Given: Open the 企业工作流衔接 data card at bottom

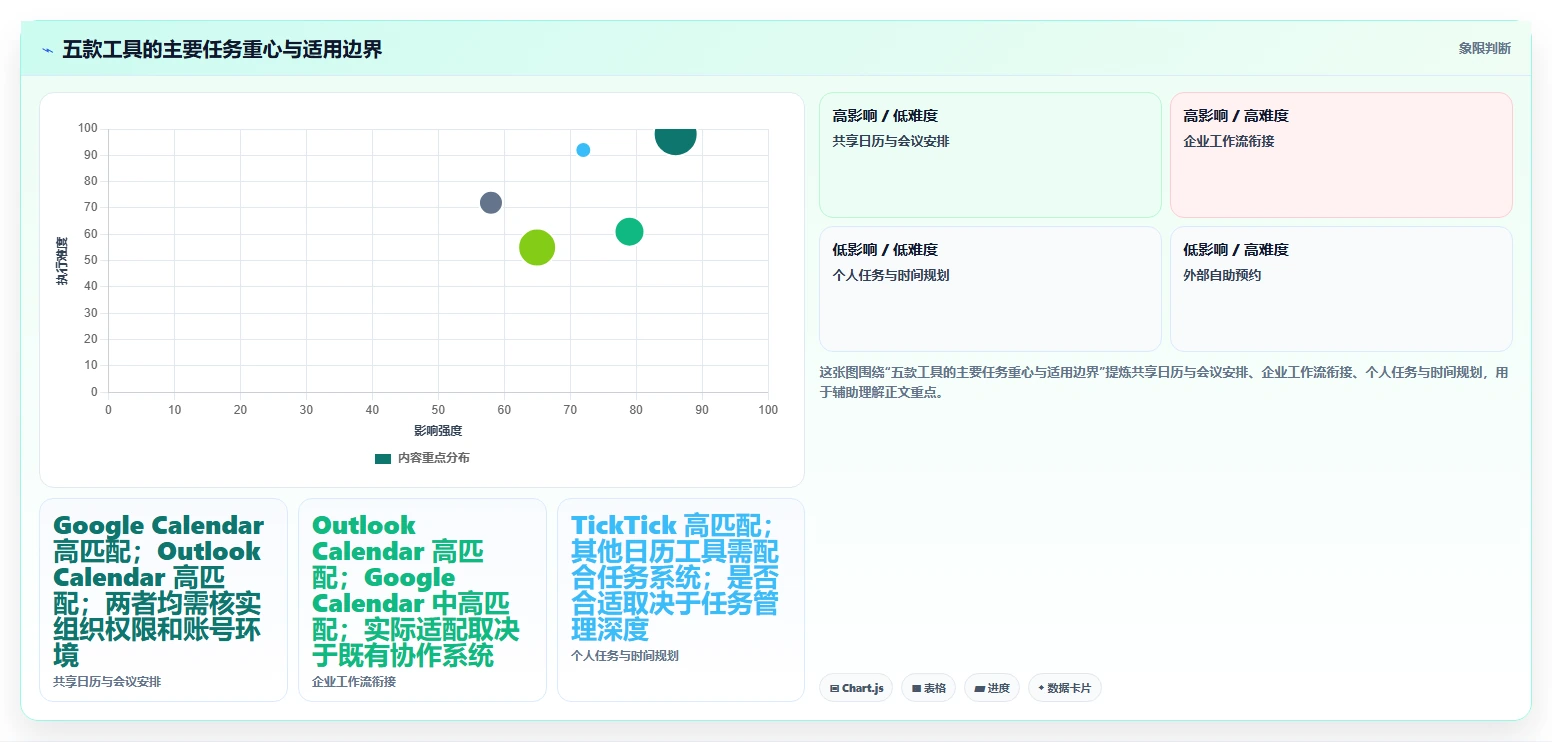Looking at the screenshot, I should coord(422,600).
